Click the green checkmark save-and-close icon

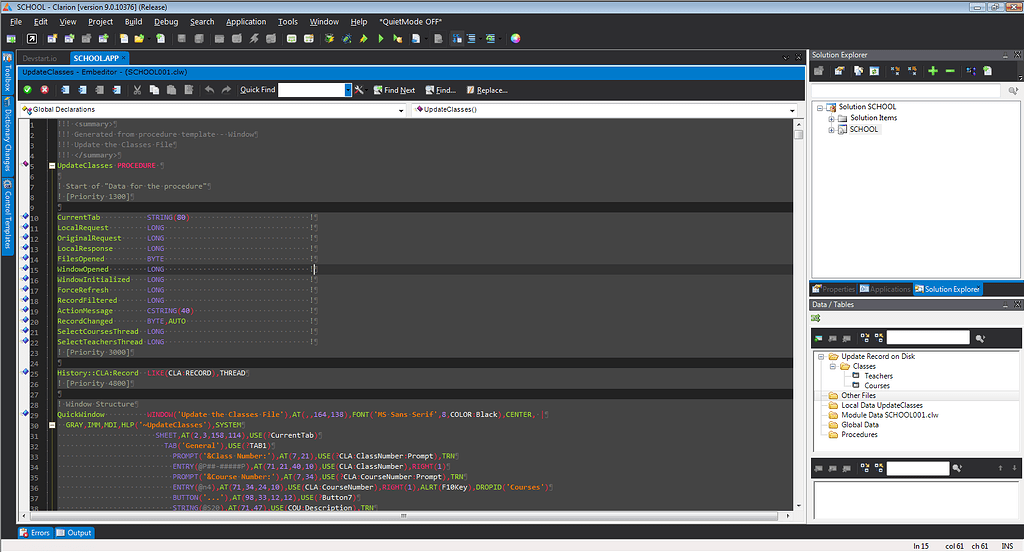[28, 90]
